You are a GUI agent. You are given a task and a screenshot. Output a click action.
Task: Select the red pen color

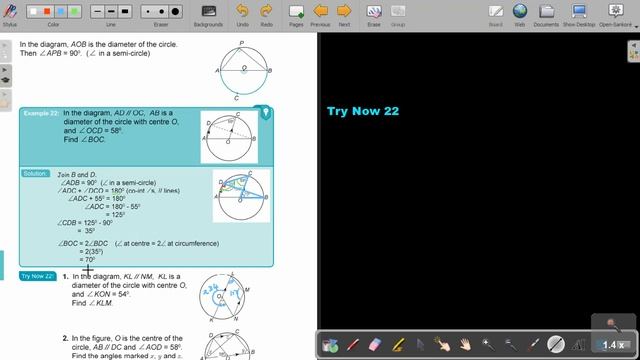[47, 11]
